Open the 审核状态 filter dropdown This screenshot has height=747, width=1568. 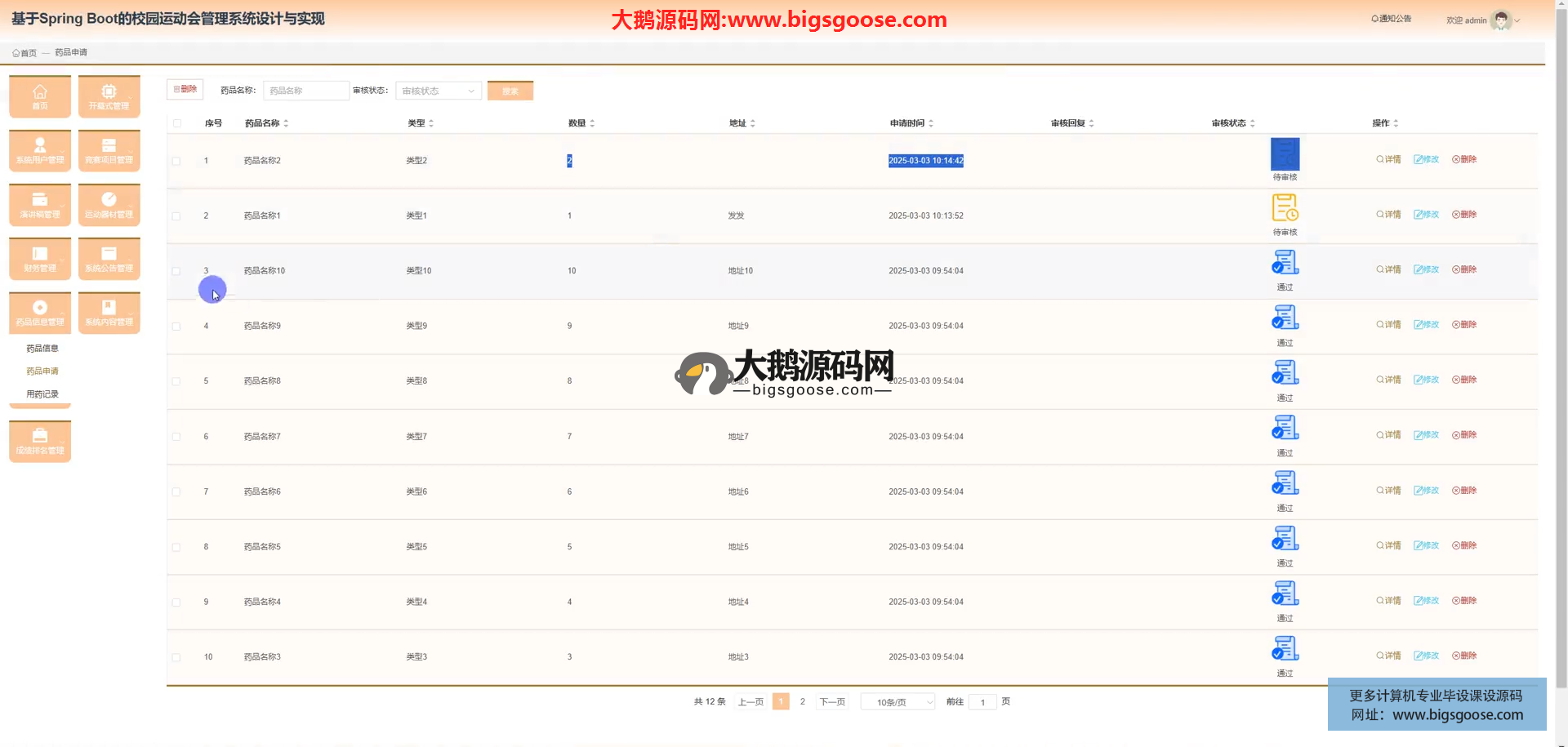tap(438, 91)
